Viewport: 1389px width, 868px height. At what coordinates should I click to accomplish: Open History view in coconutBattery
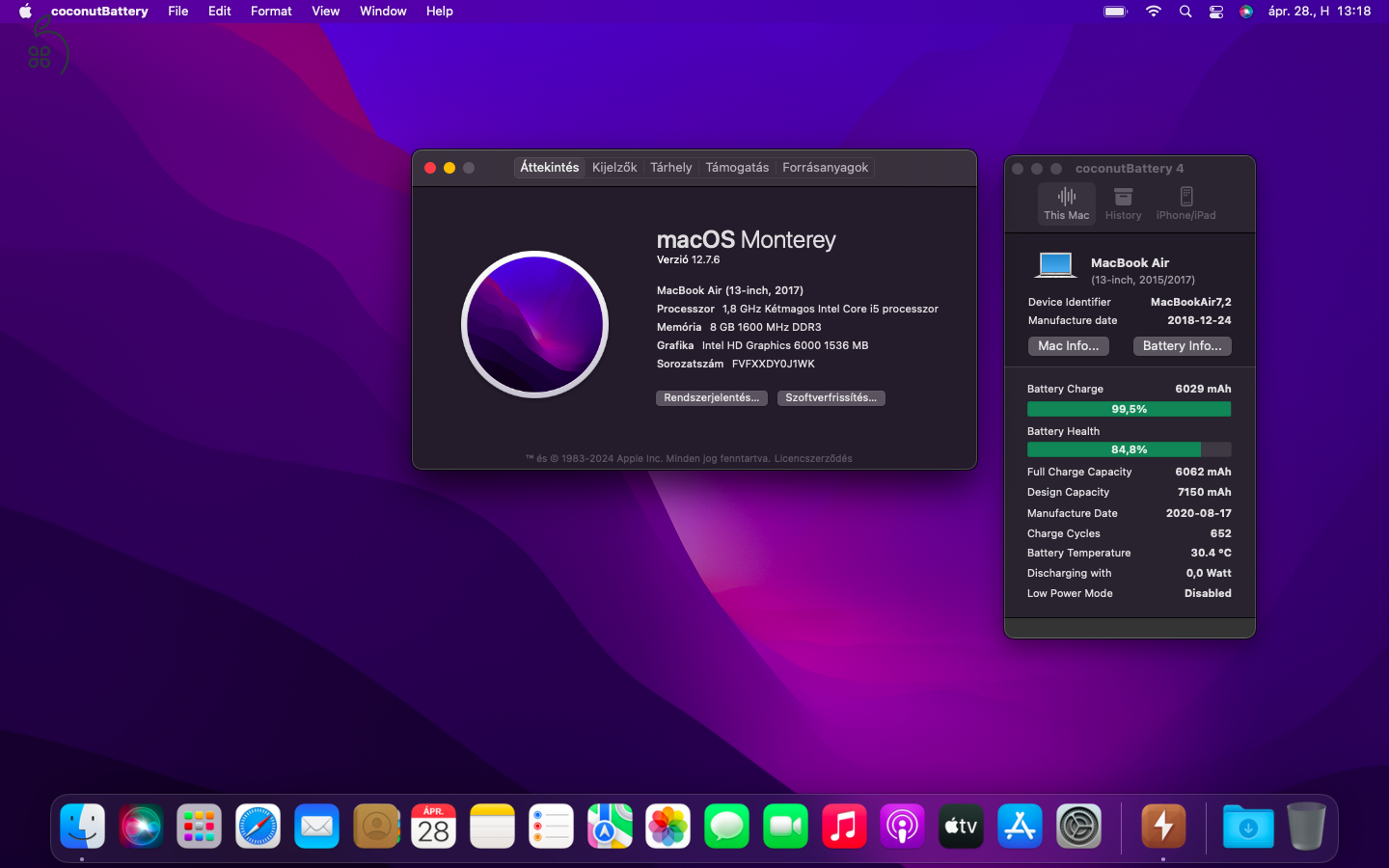[1123, 203]
